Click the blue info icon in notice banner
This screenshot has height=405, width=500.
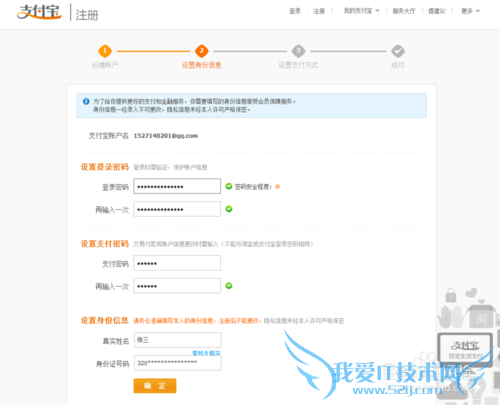[86, 101]
